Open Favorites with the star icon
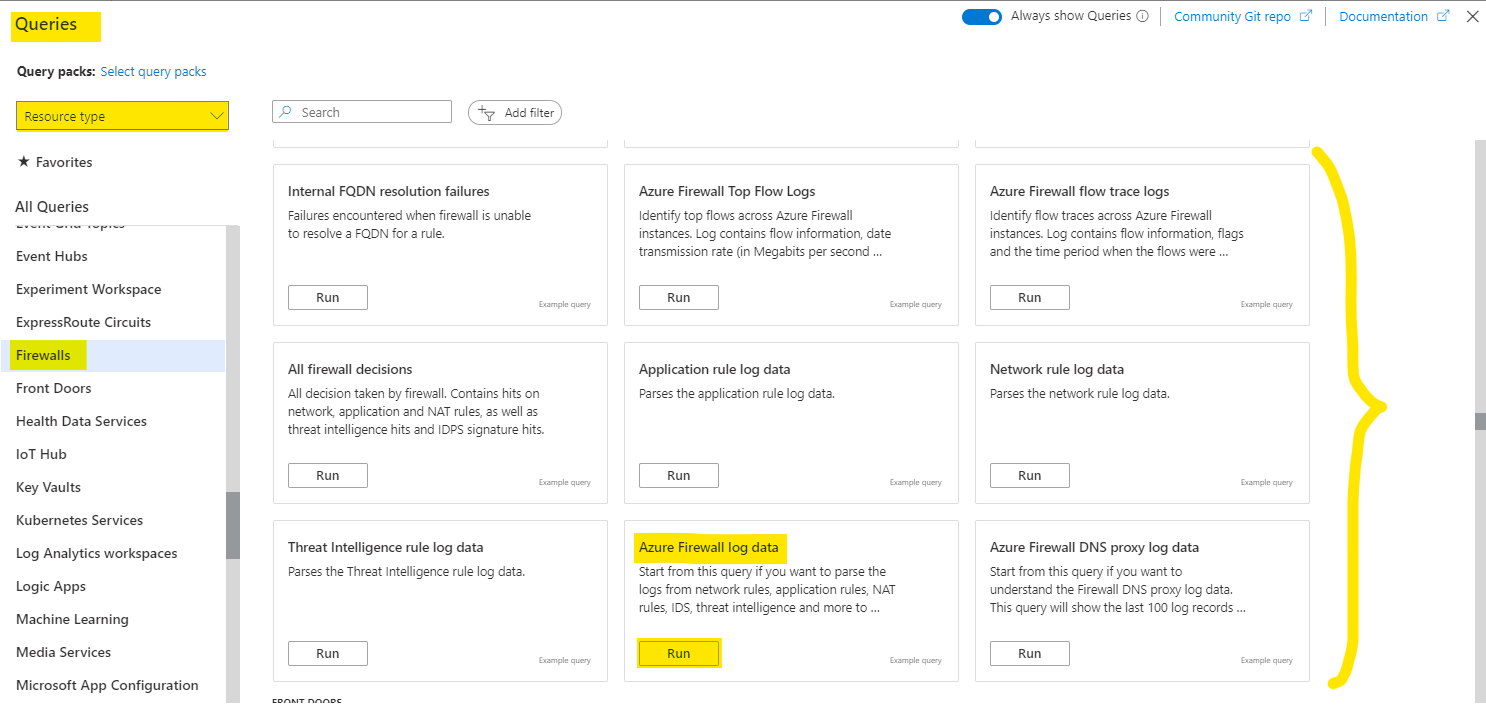The width and height of the screenshot is (1486, 713). pos(55,162)
